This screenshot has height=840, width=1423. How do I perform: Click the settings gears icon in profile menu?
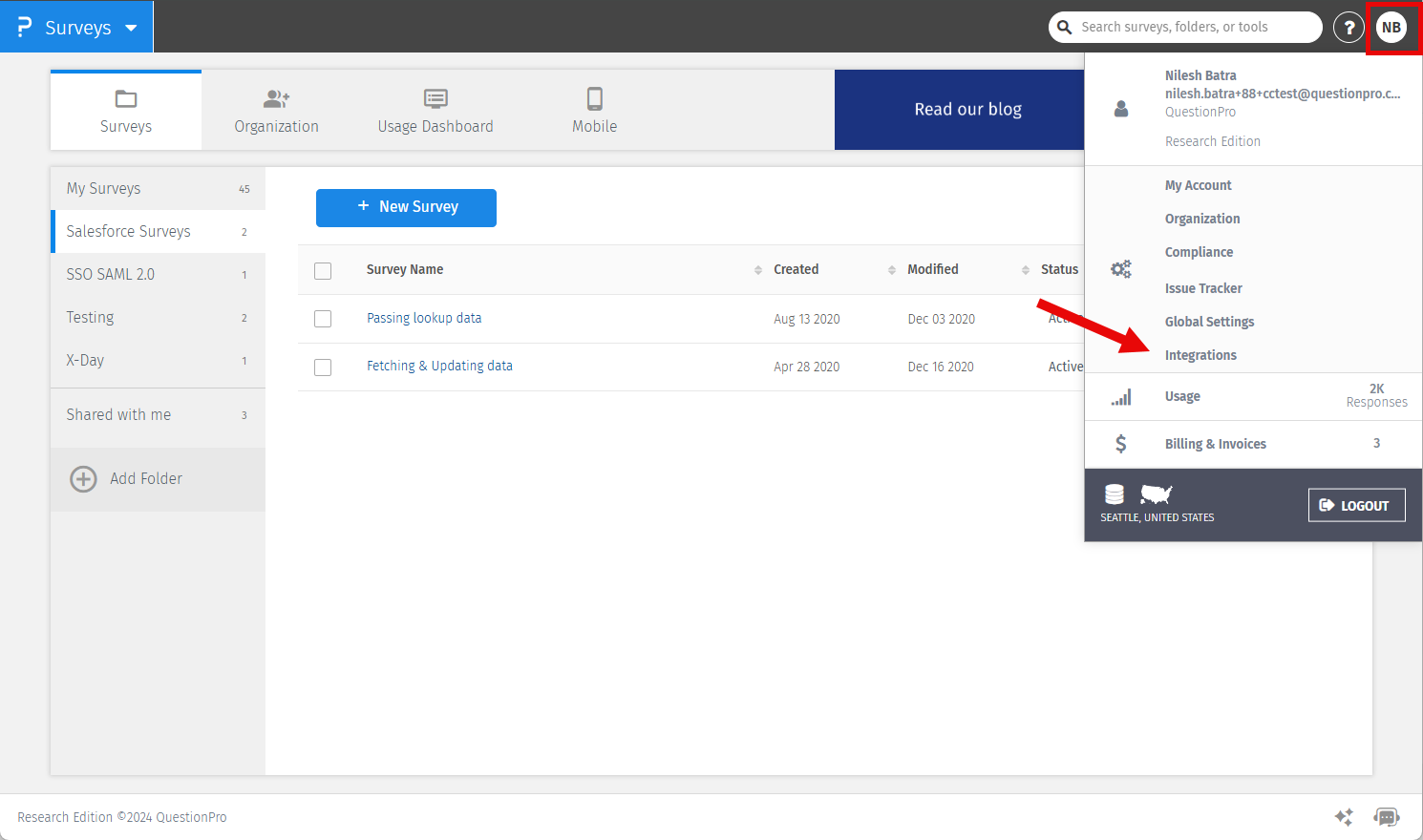tap(1121, 269)
